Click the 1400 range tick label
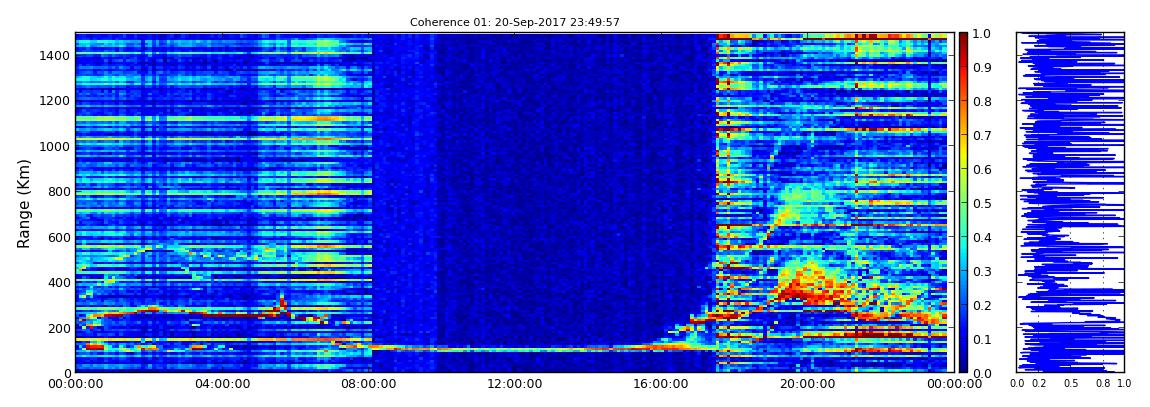This screenshot has height=407, width=1150. (54, 55)
